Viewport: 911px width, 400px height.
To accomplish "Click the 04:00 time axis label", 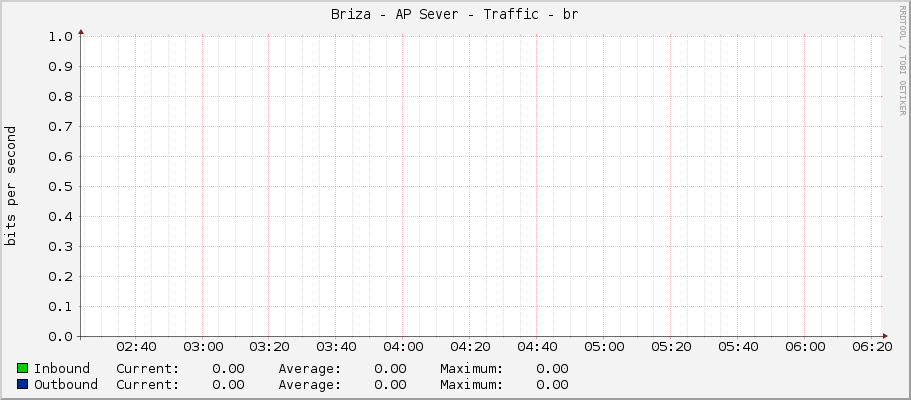I will (403, 347).
